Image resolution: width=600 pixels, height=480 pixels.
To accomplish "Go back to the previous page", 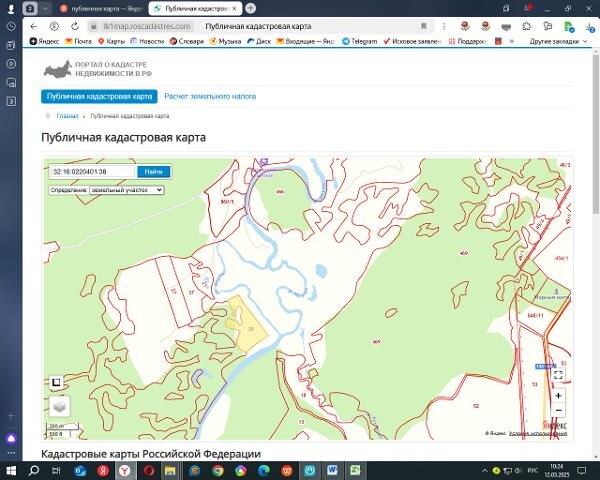I will coord(34,26).
